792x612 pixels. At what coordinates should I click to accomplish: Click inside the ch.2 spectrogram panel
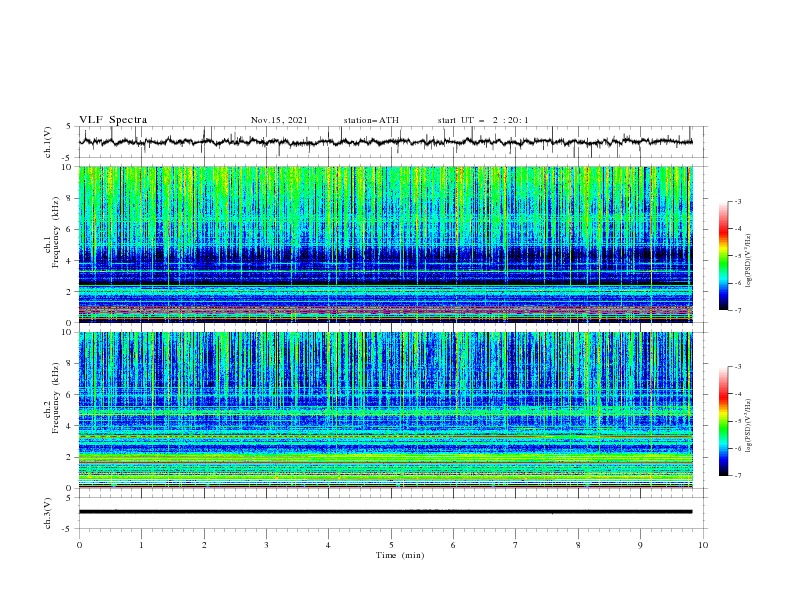386,410
